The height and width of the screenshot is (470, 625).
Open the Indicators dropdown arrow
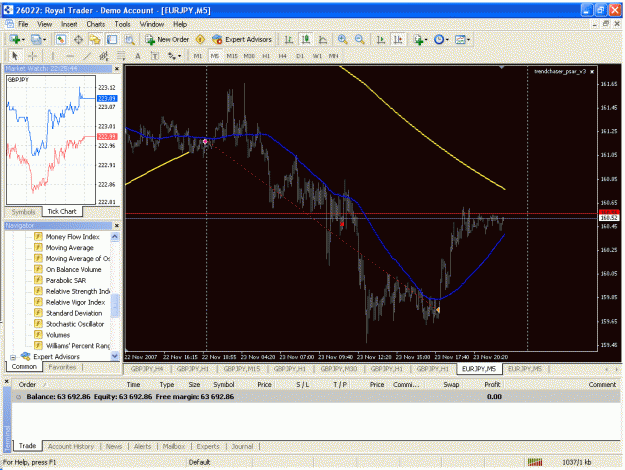(426, 39)
